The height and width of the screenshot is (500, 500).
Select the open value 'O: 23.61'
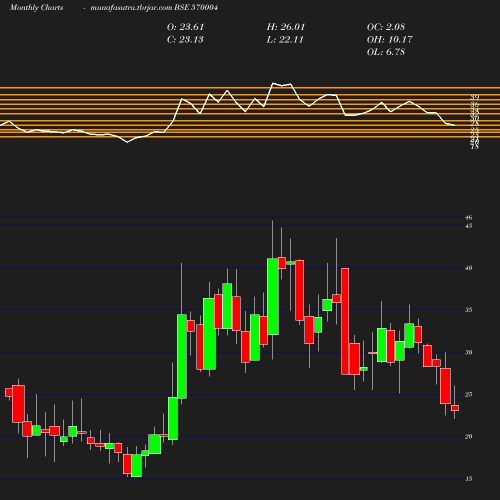pos(185,27)
